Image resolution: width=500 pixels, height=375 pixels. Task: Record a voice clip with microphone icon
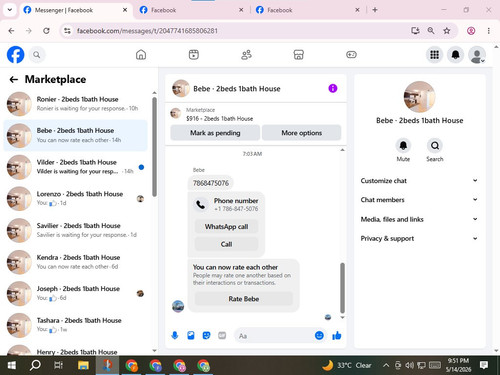[175, 335]
